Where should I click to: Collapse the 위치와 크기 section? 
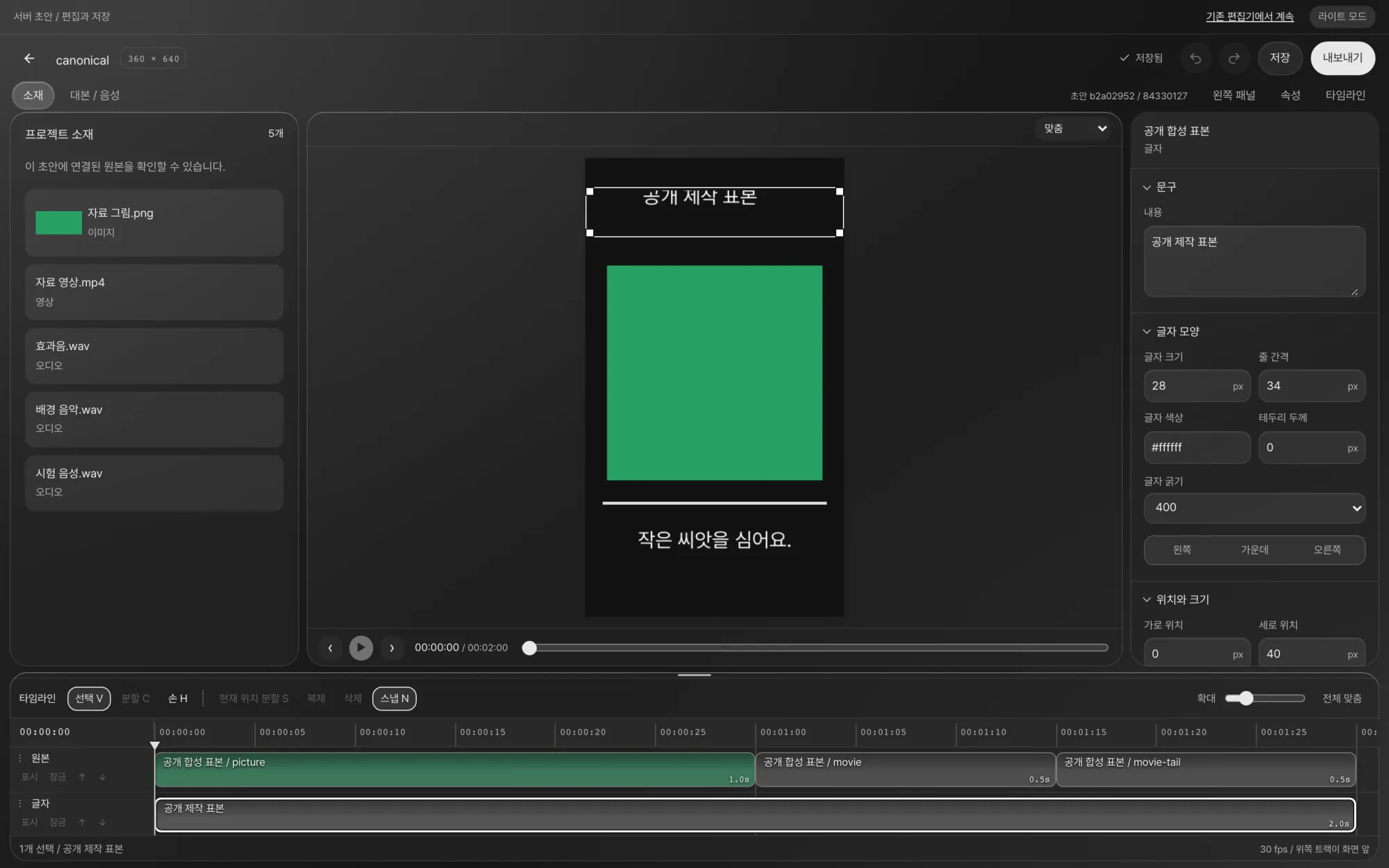point(1176,600)
